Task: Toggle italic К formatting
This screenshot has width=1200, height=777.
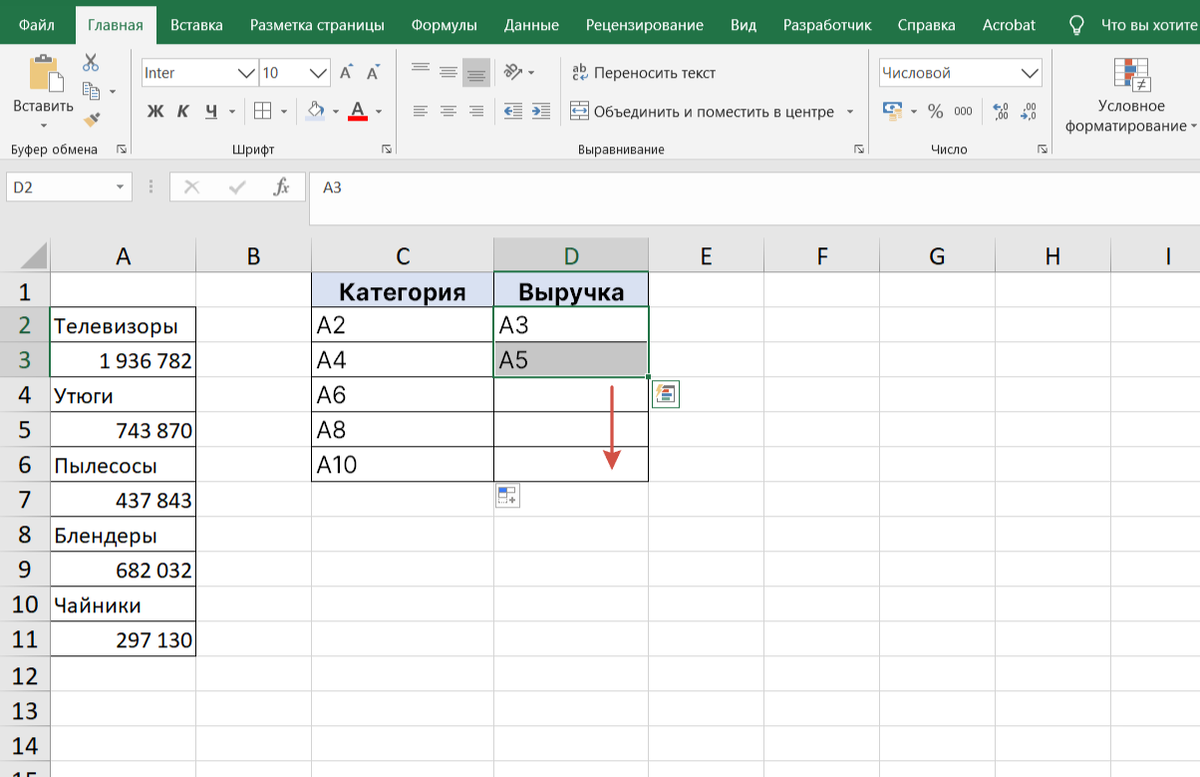Action: pos(183,111)
